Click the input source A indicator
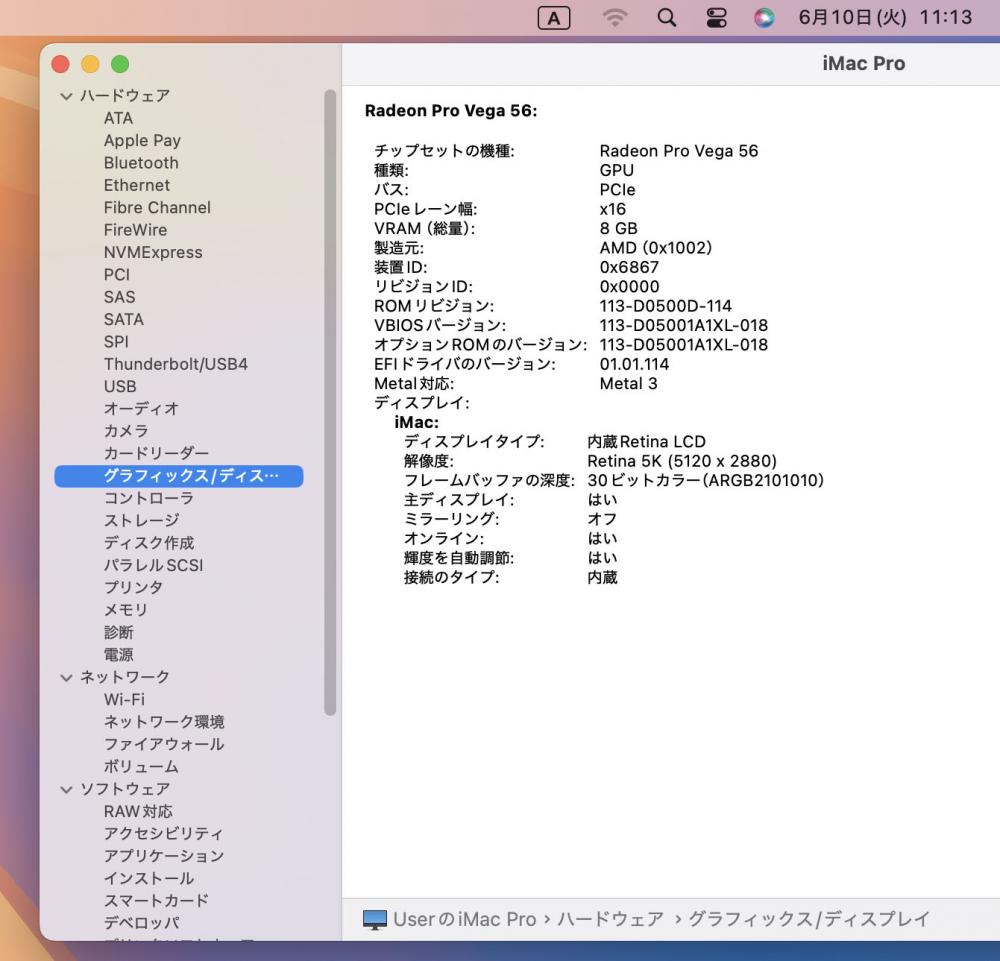The width and height of the screenshot is (1000, 961). (x=554, y=18)
